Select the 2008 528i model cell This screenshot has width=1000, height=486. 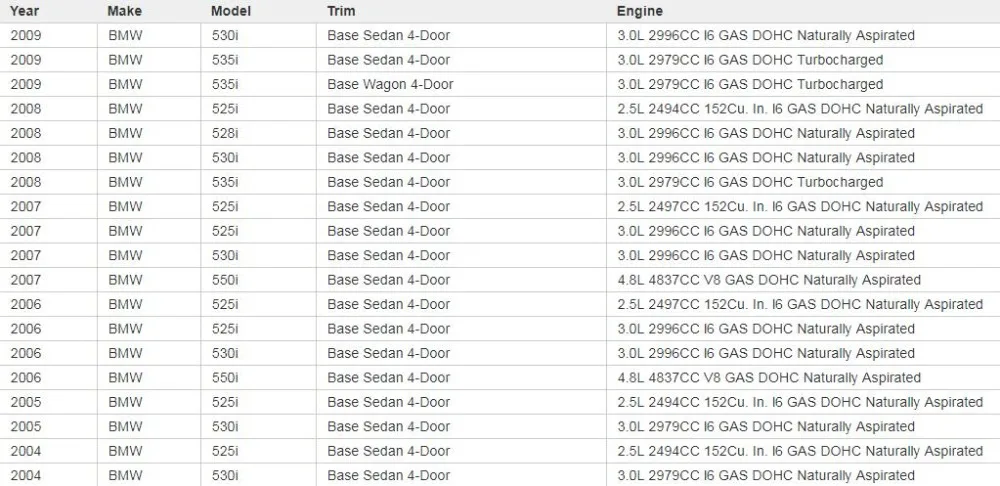[x=258, y=133]
